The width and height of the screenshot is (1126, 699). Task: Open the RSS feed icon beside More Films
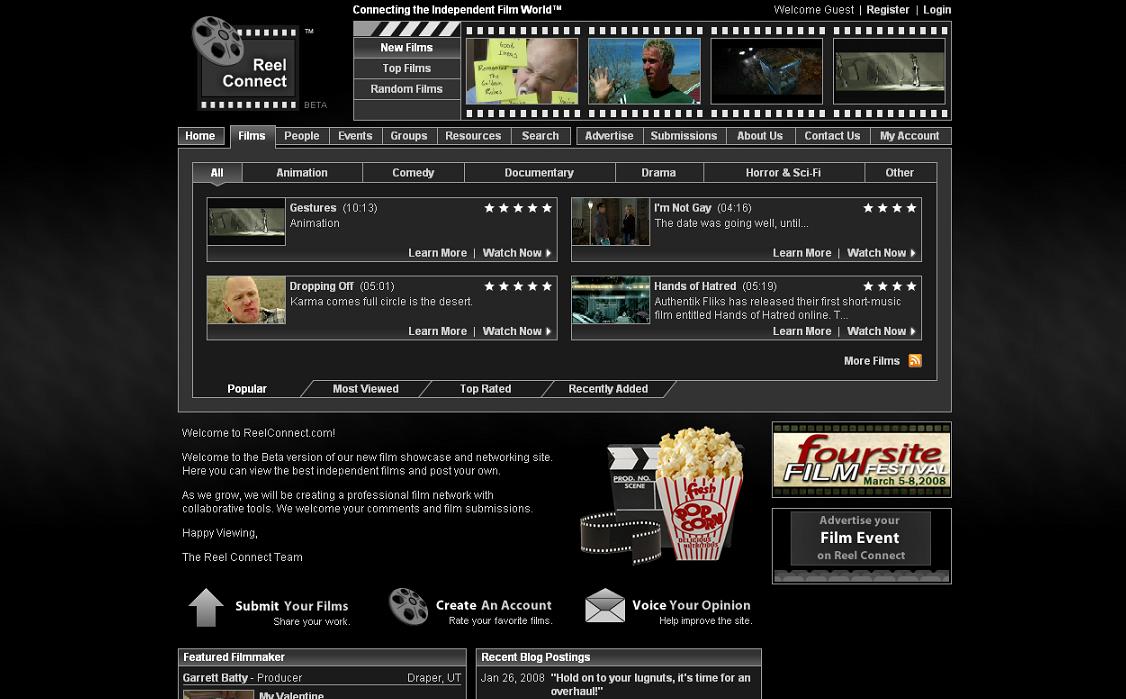click(915, 361)
